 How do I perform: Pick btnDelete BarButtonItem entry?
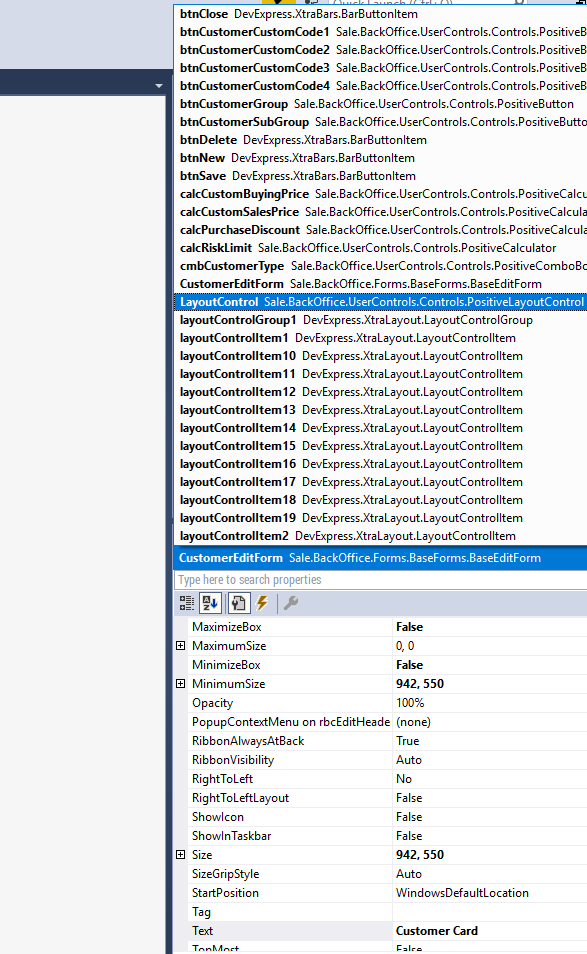point(381,140)
